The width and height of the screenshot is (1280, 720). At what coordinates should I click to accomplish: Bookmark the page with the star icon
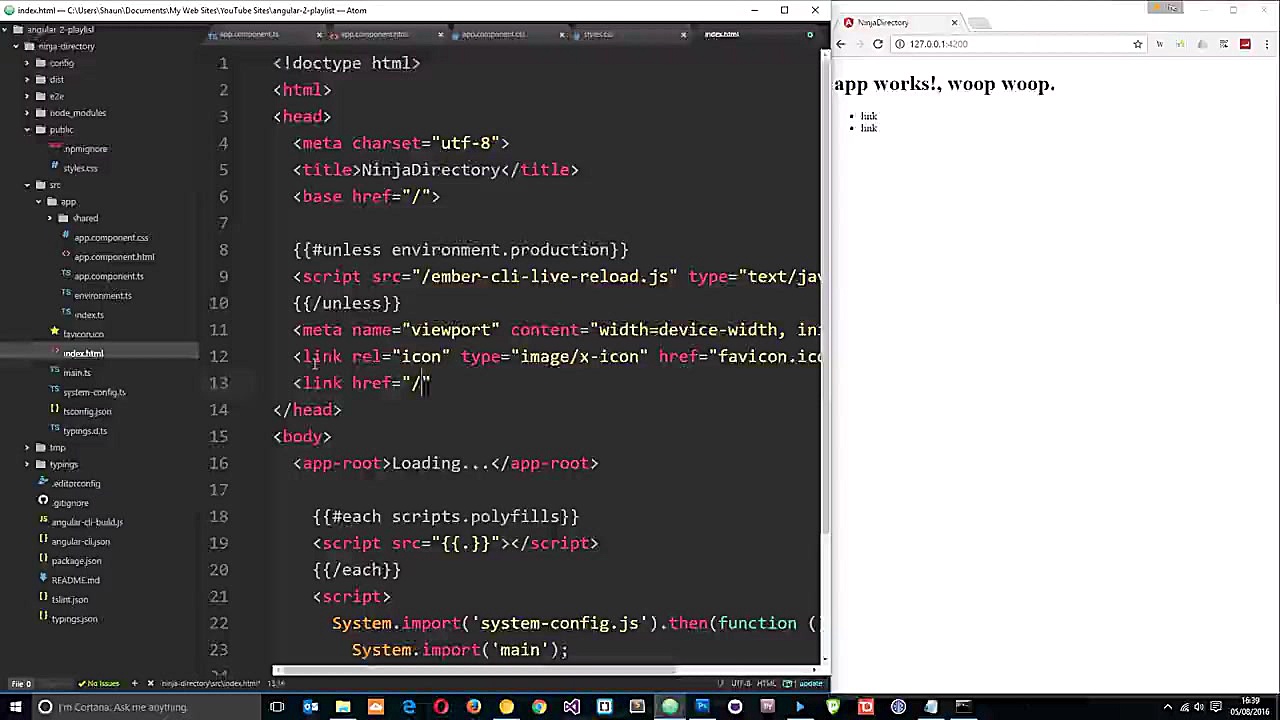click(x=1138, y=43)
